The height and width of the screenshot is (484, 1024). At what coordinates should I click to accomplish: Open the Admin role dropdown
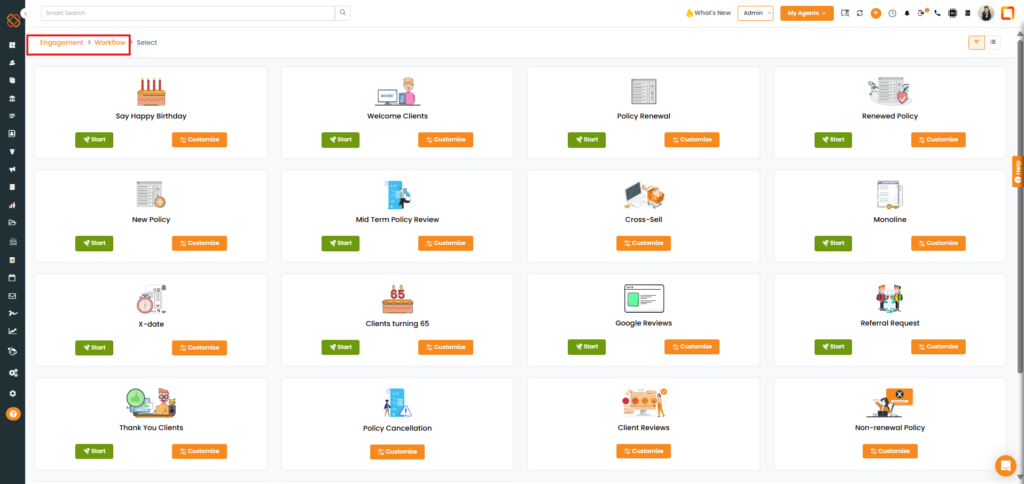(x=755, y=13)
